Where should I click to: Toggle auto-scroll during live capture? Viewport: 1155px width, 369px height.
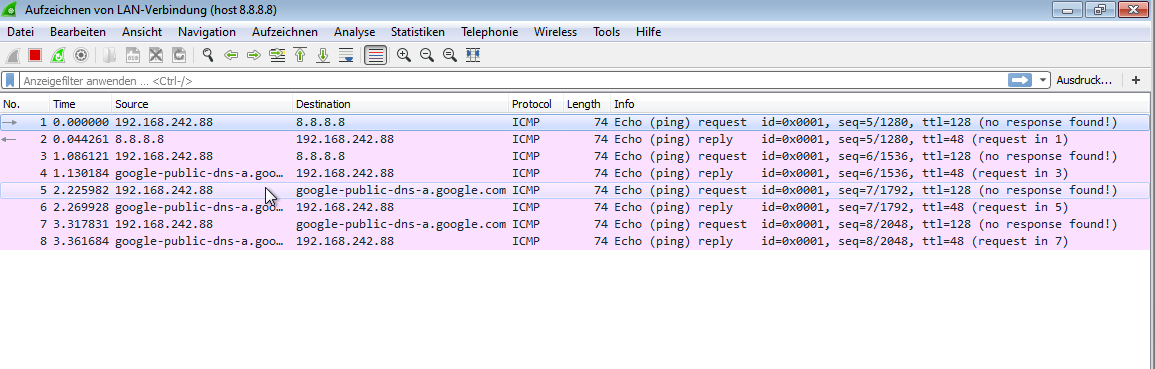point(345,55)
